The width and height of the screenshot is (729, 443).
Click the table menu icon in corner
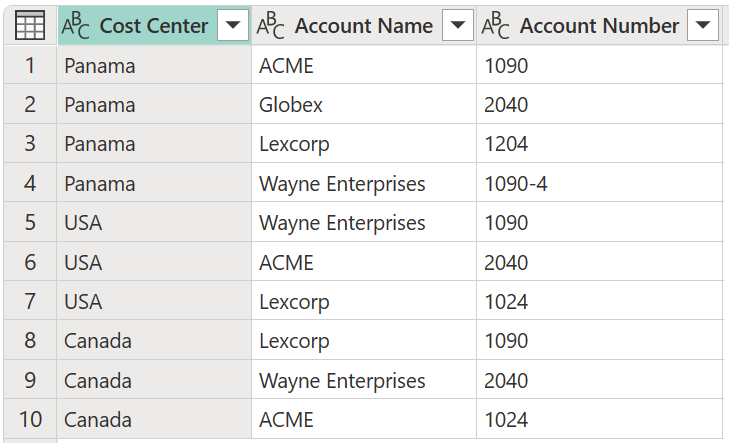click(30, 26)
